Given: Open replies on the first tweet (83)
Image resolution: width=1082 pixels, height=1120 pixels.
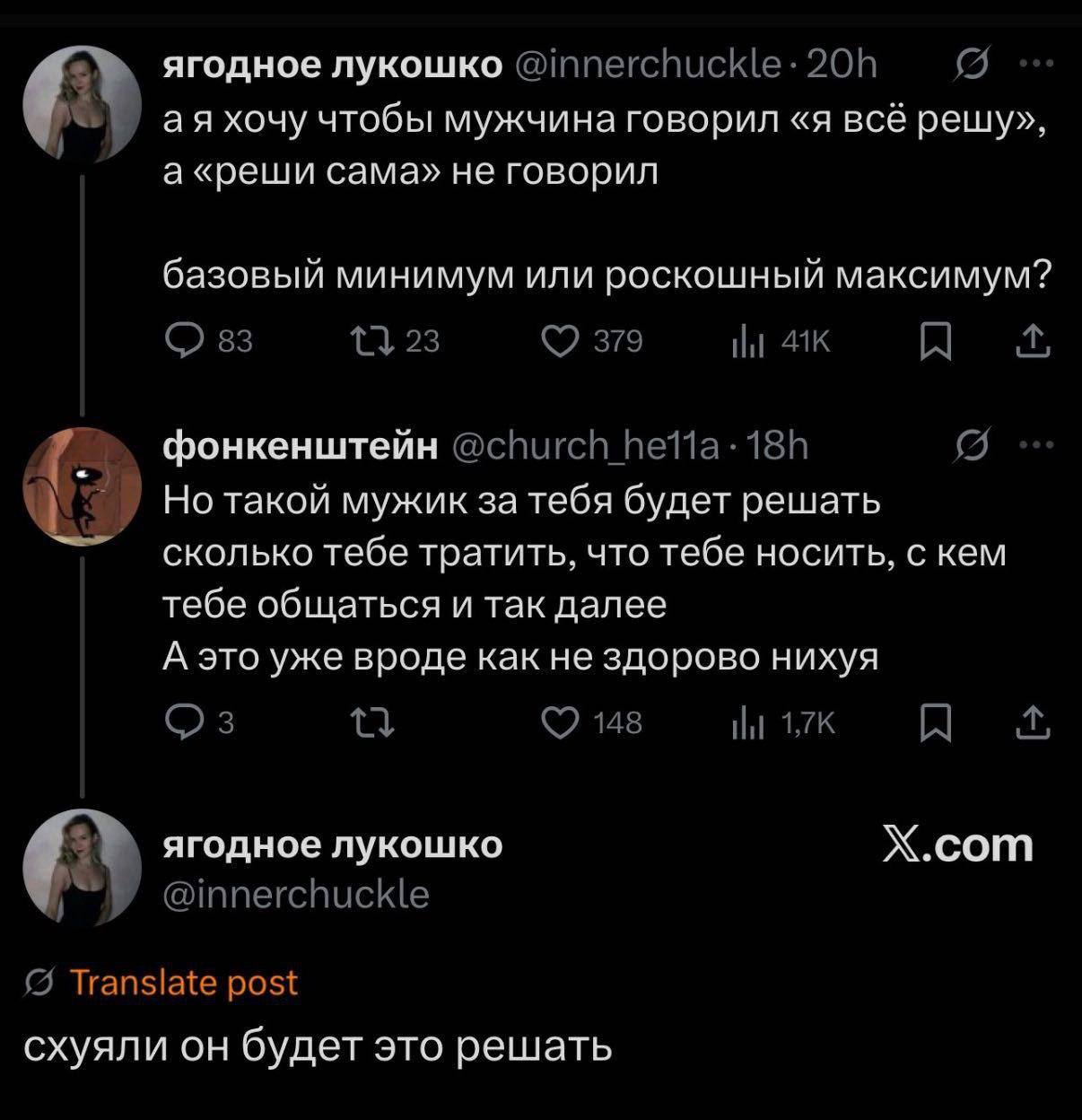Looking at the screenshot, I should pos(210,341).
